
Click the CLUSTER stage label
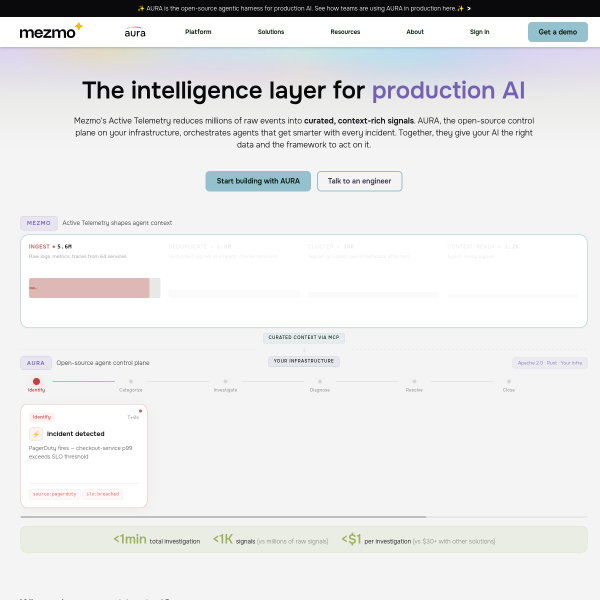[x=331, y=246]
